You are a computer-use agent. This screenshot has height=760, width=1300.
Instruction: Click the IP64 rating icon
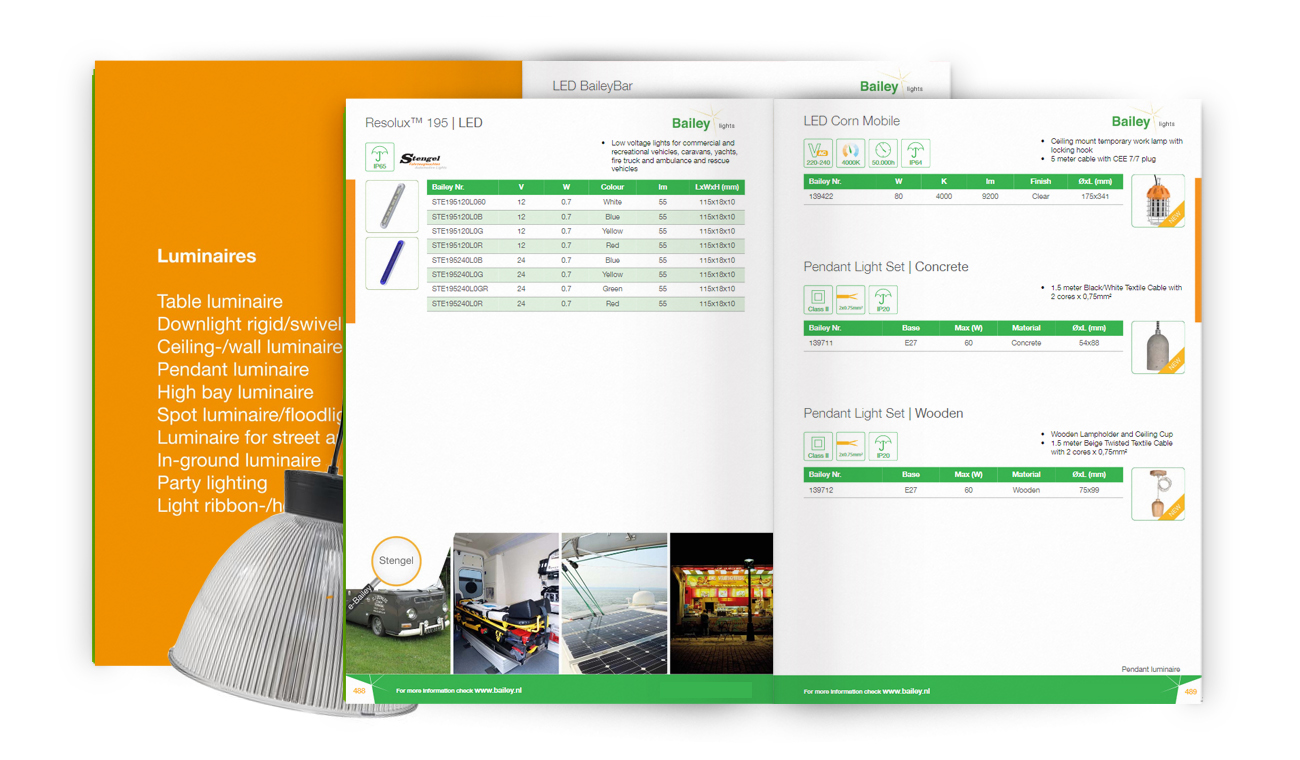pos(915,153)
